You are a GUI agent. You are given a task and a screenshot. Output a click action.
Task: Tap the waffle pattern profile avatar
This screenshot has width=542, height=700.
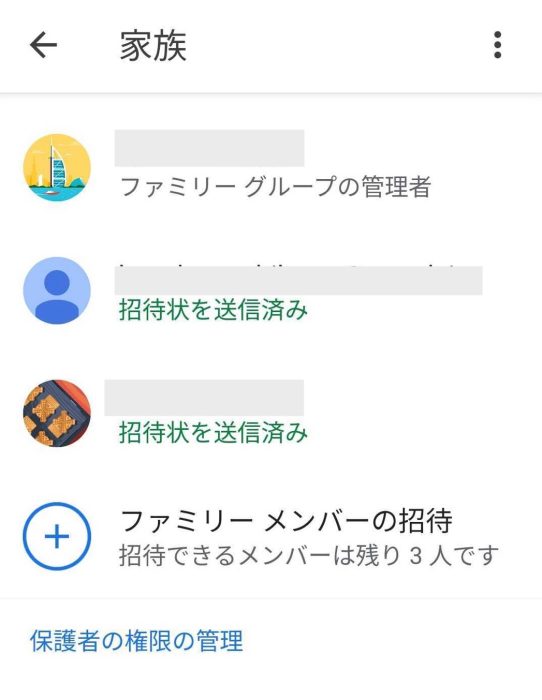coord(57,413)
